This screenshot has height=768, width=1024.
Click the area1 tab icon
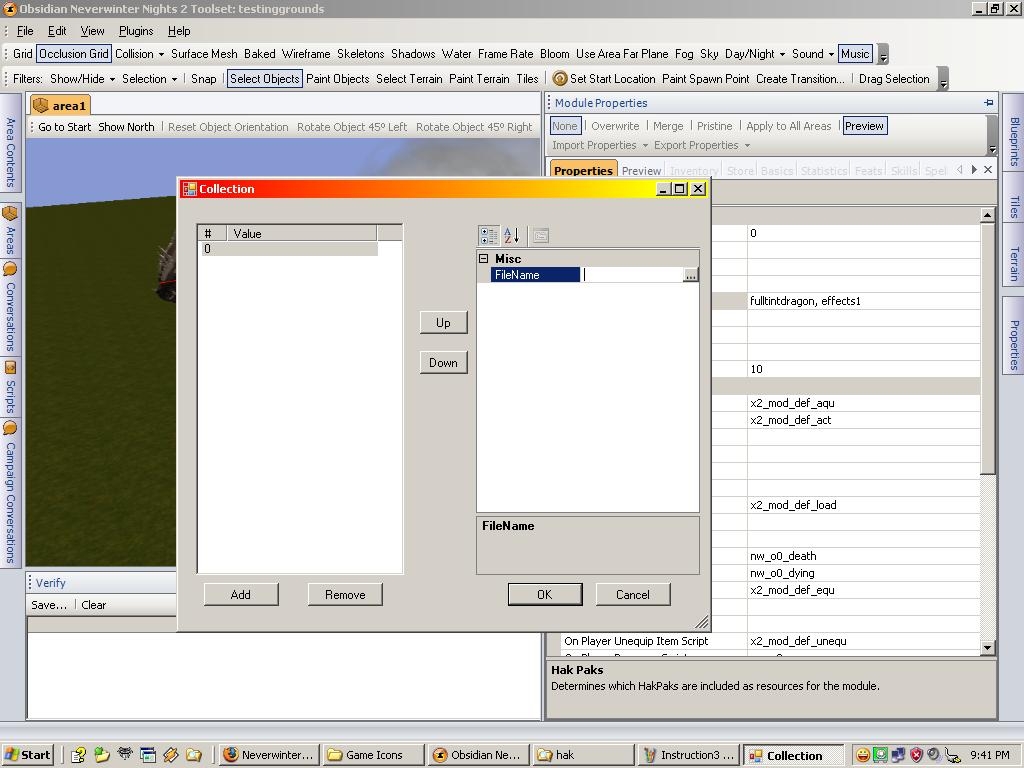(x=41, y=105)
